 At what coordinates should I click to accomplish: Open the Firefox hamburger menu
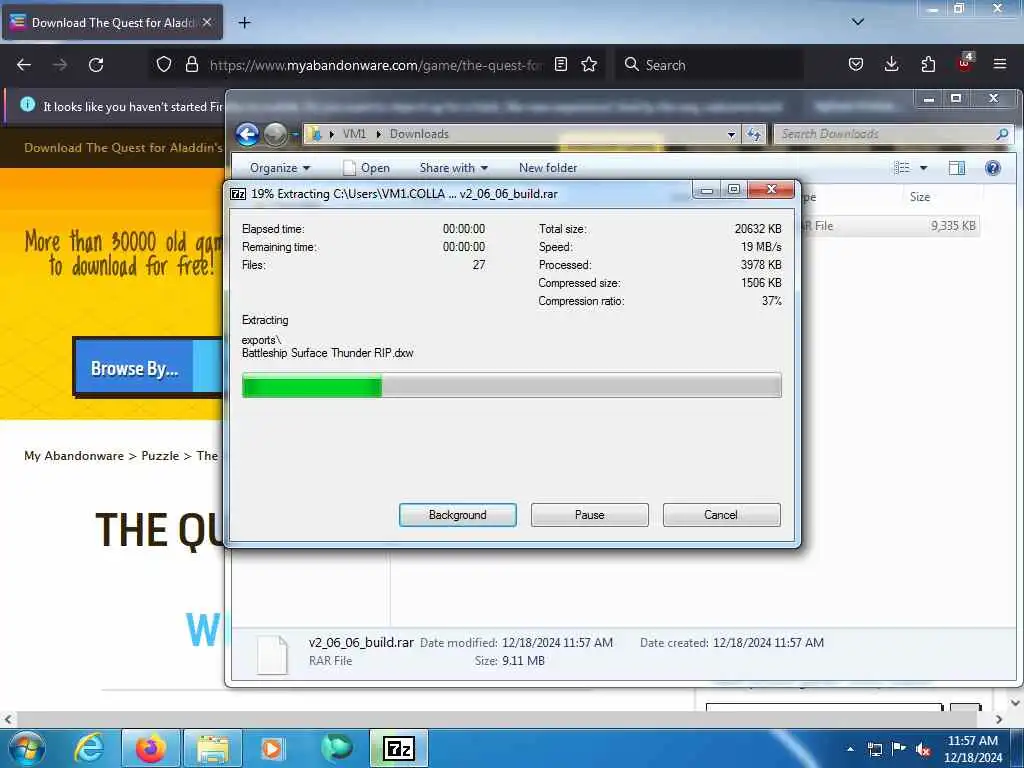click(1000, 65)
